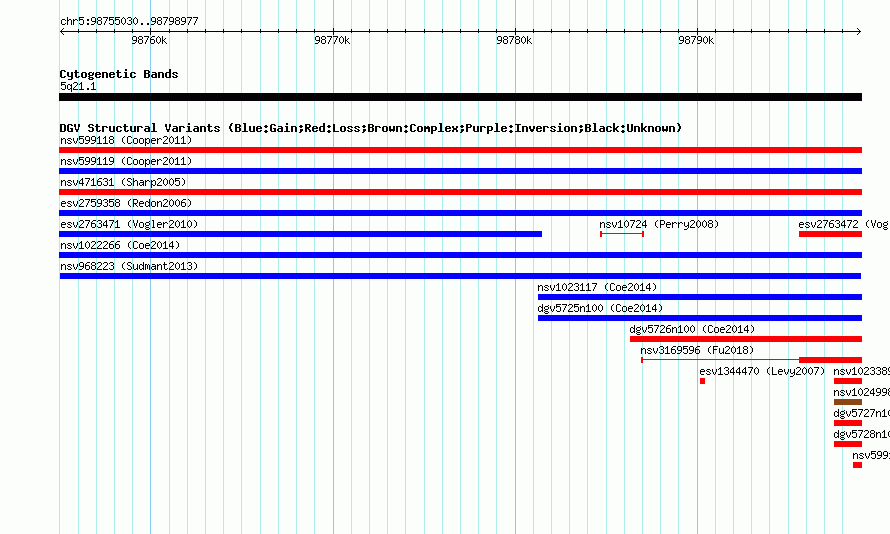Viewport: 890px width, 534px height.
Task: Select the small red esv1344470 square
Action: pyautogui.click(x=703, y=381)
